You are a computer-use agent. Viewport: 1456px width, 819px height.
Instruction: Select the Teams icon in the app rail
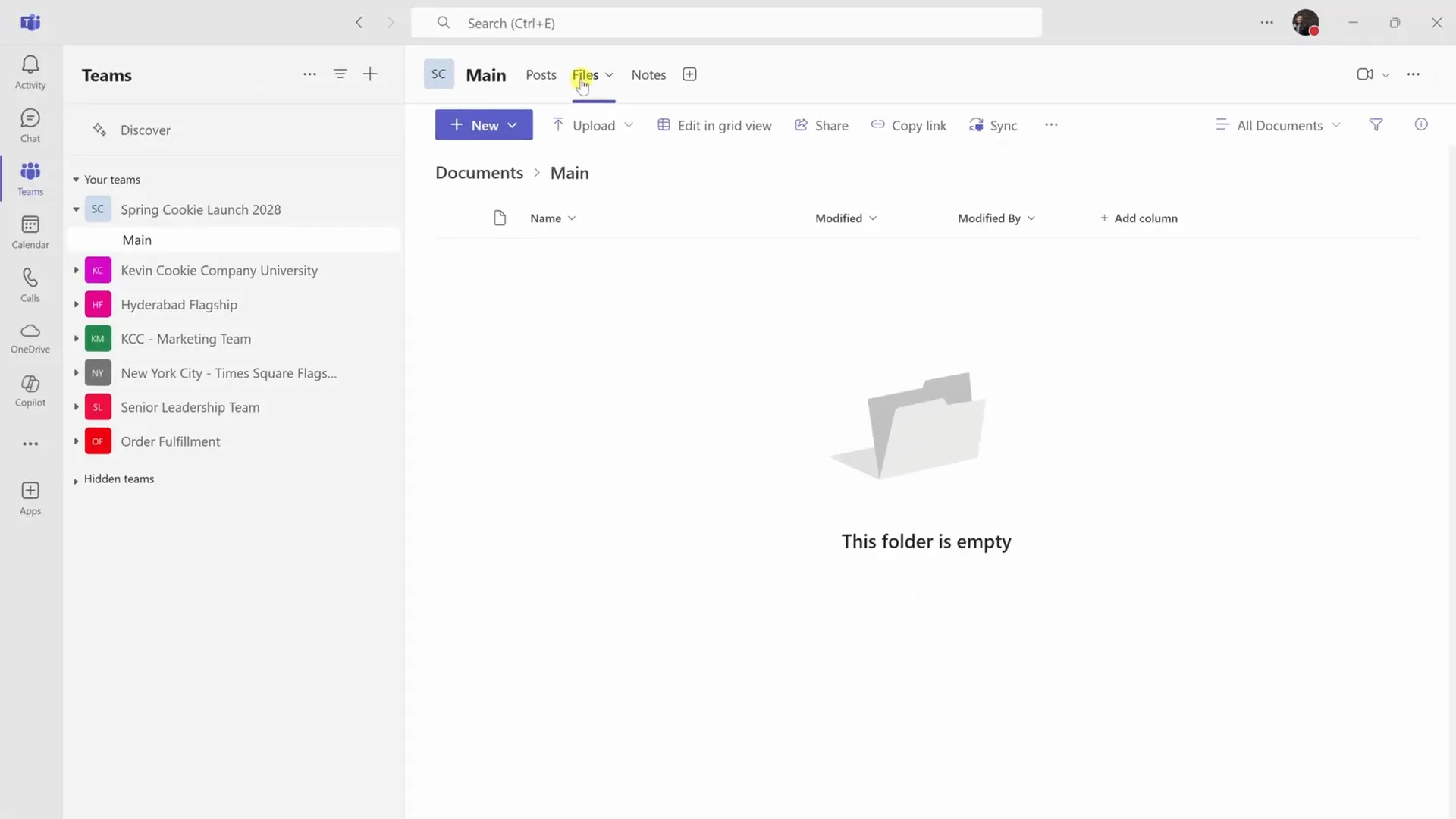30,179
